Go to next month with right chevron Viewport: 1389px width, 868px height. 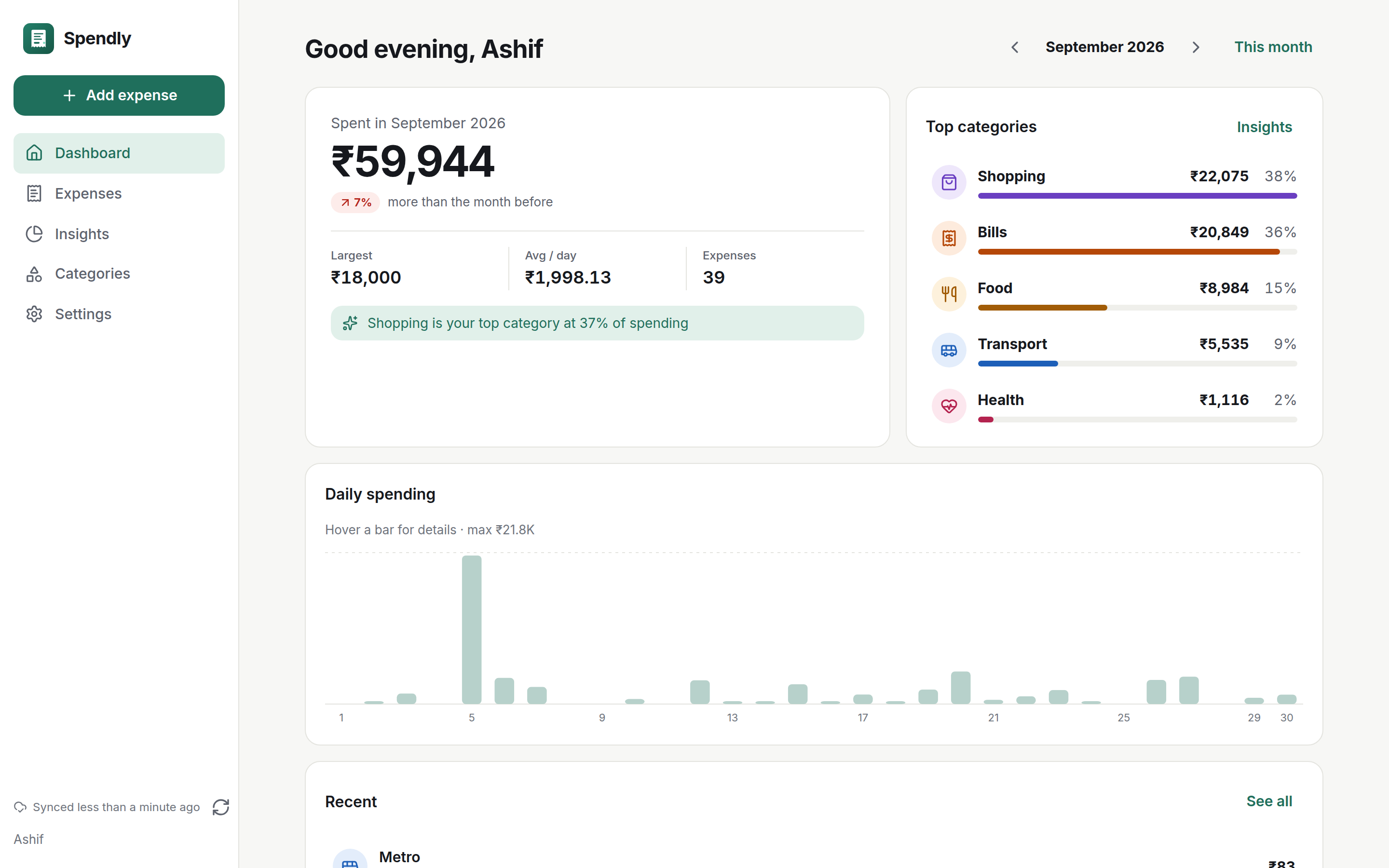point(1196,47)
